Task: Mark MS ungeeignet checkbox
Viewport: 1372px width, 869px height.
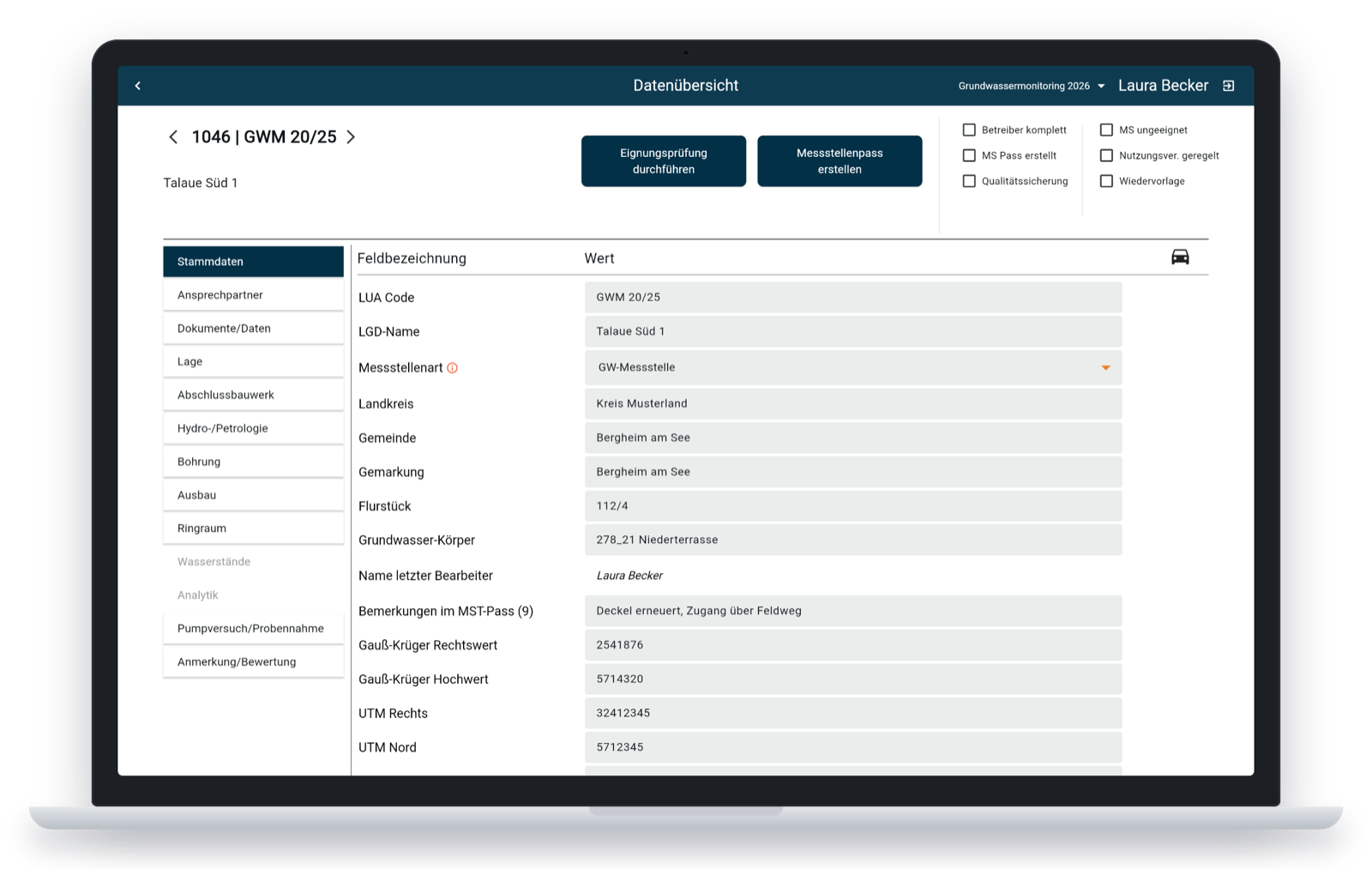Action: 1106,130
